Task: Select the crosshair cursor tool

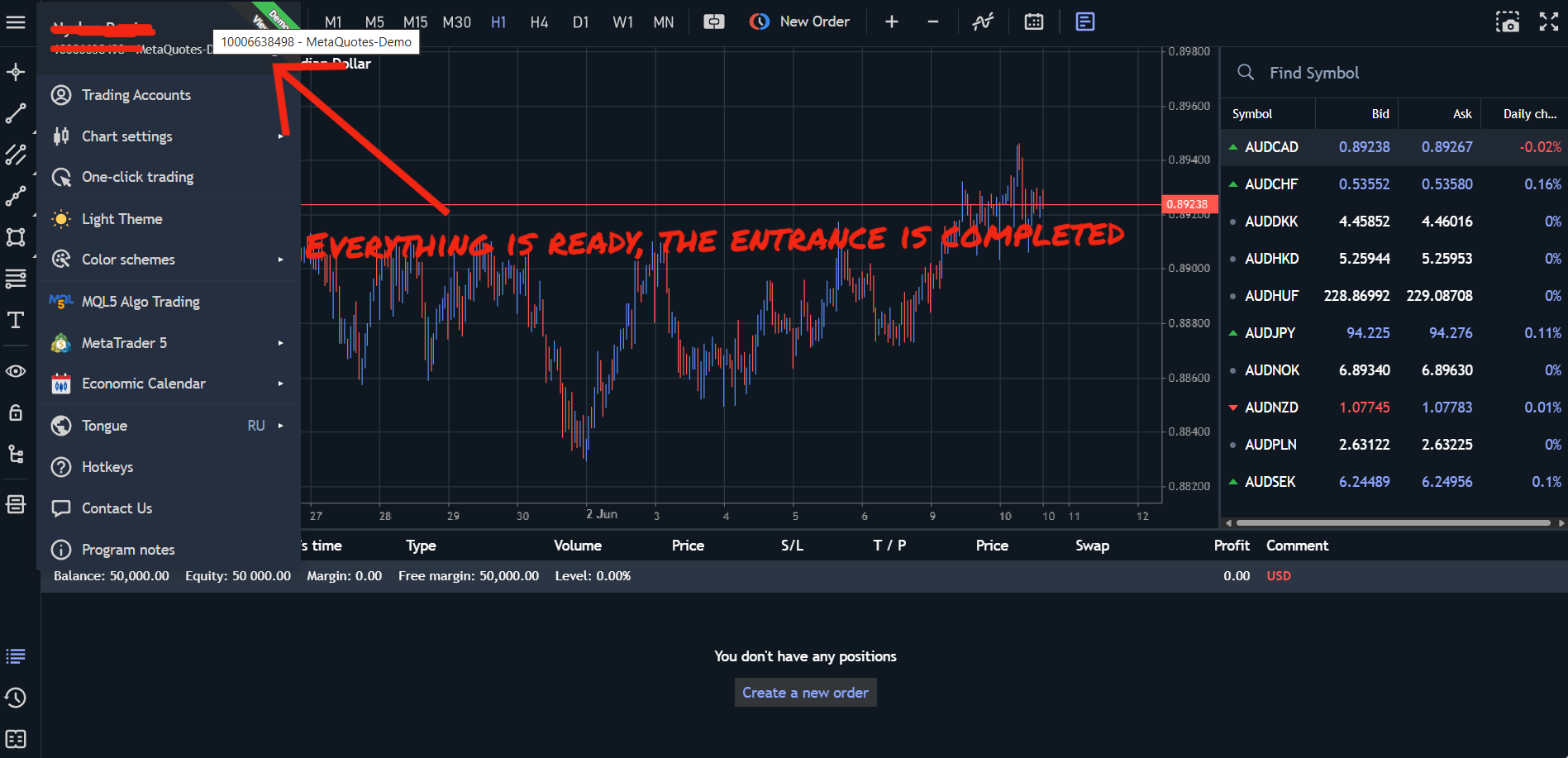Action: coord(16,73)
